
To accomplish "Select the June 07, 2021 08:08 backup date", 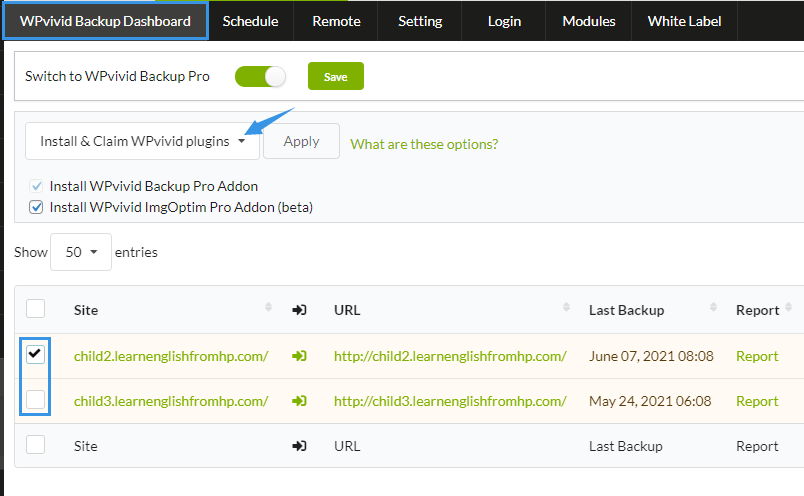I will click(x=651, y=356).
